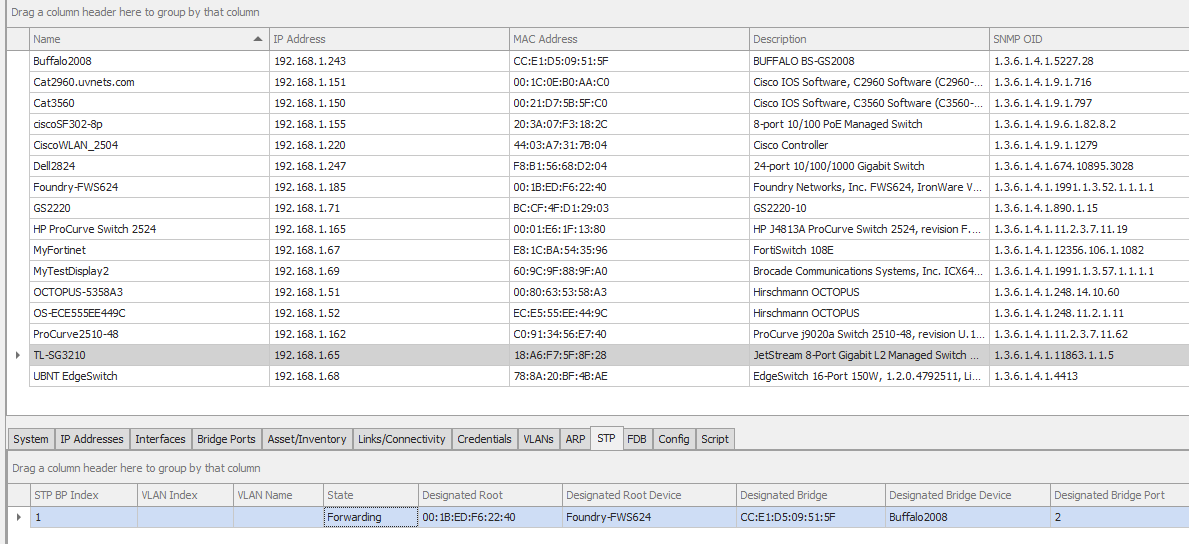Switch to the Links/Connectivity tab
This screenshot has width=1189, height=544.
click(x=402, y=439)
